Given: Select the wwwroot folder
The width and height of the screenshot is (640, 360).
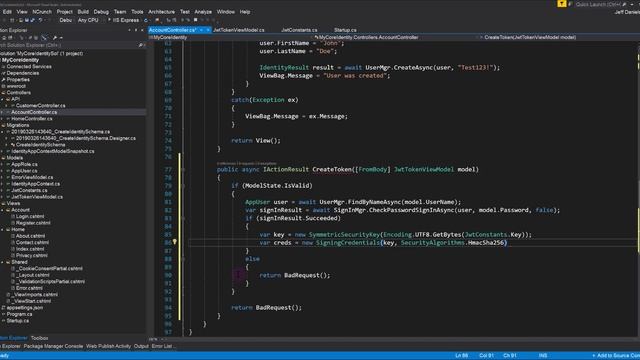Looking at the screenshot, I should [x=16, y=86].
